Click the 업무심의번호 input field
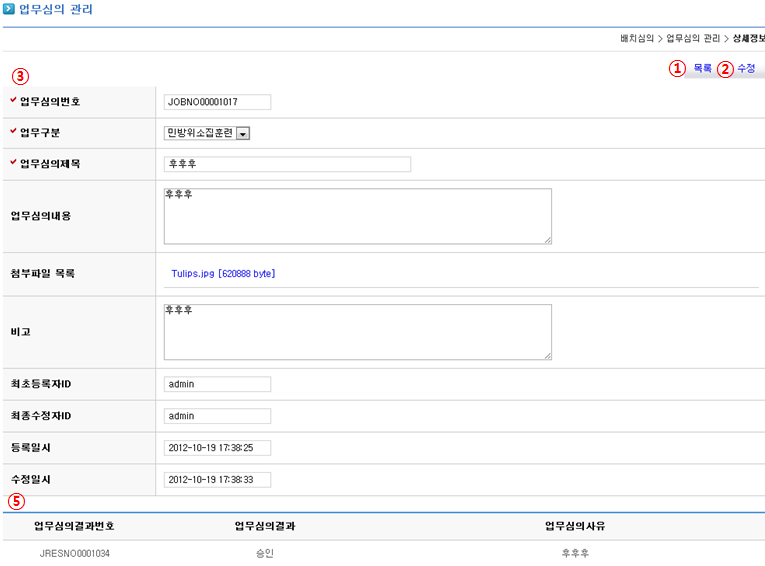 click(x=217, y=102)
